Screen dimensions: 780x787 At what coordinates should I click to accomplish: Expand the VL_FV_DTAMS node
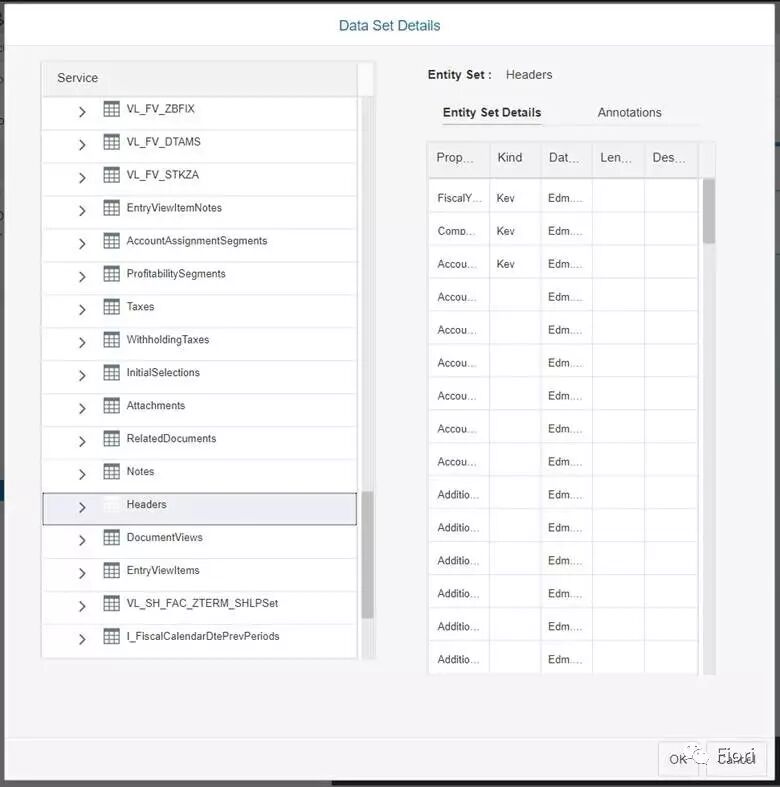[82, 145]
